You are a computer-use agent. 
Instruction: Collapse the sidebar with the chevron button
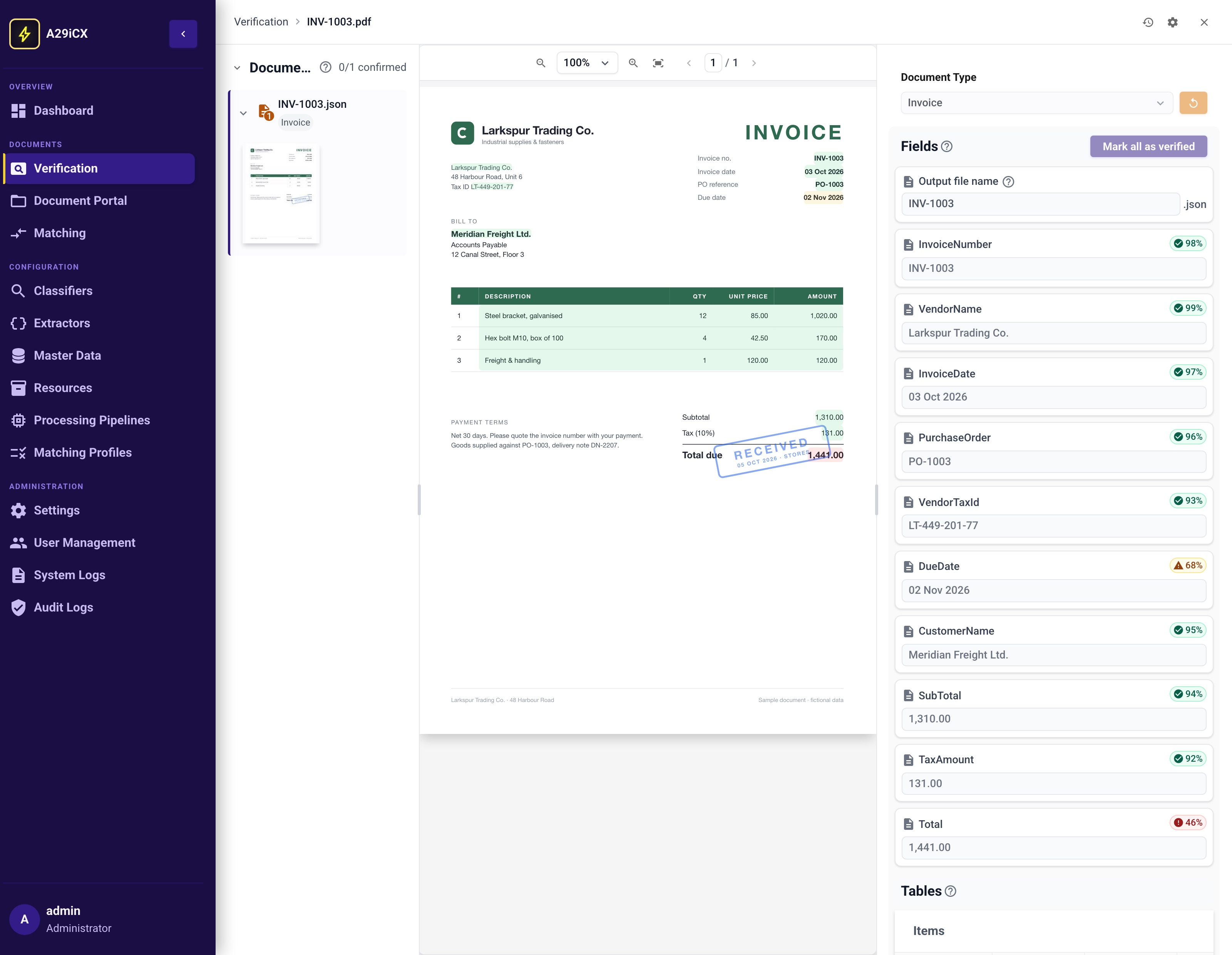click(x=183, y=34)
